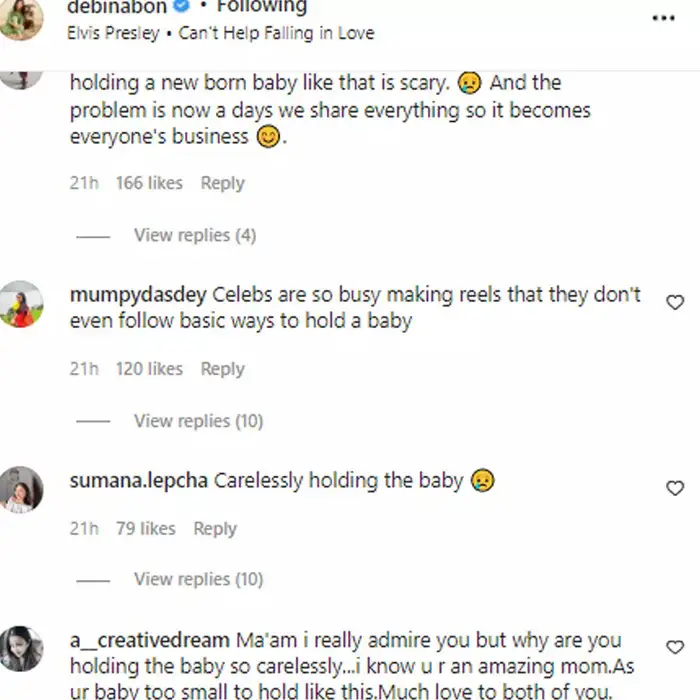Screen dimensions: 700x700
Task: Like sumana.lepcha's comment with the heart
Action: [675, 488]
